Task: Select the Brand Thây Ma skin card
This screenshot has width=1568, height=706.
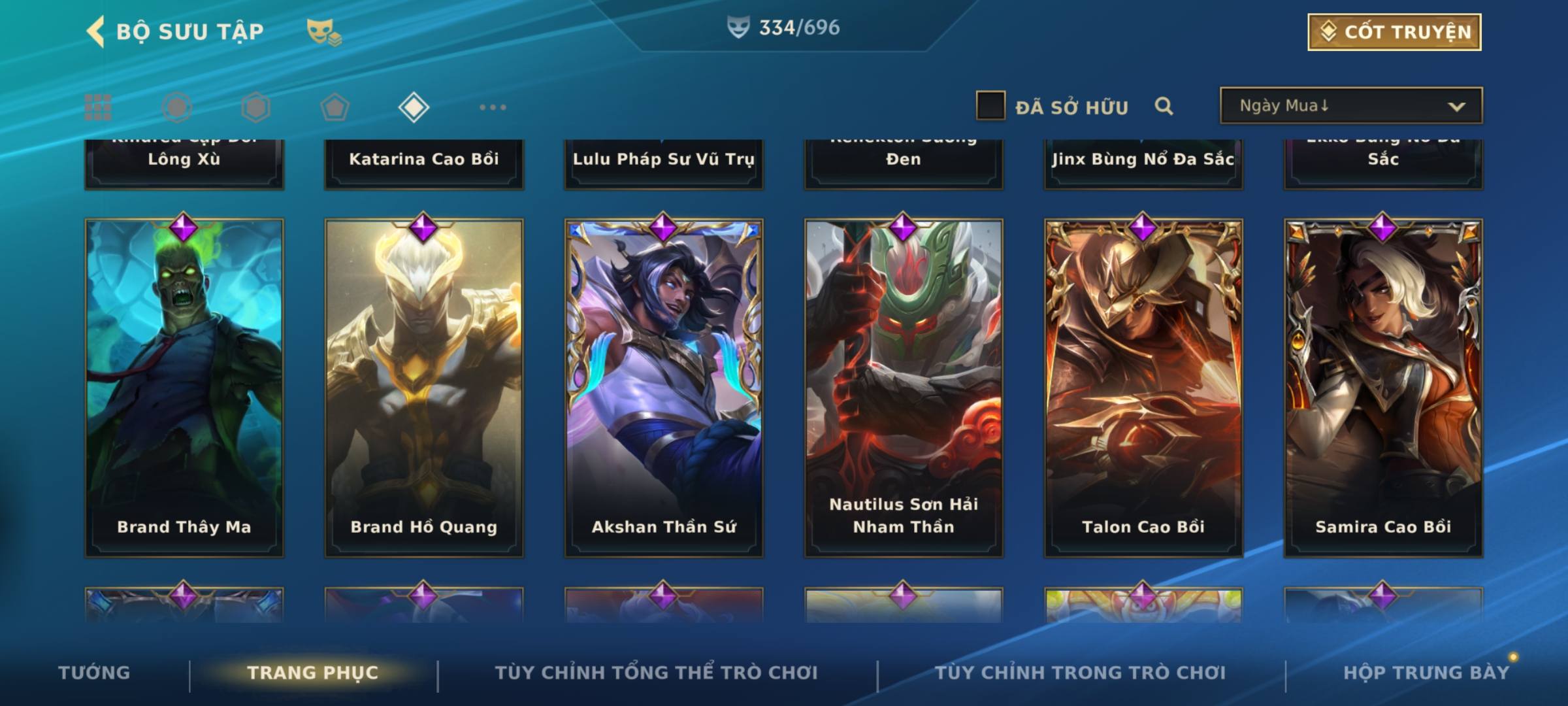Action: tap(184, 388)
